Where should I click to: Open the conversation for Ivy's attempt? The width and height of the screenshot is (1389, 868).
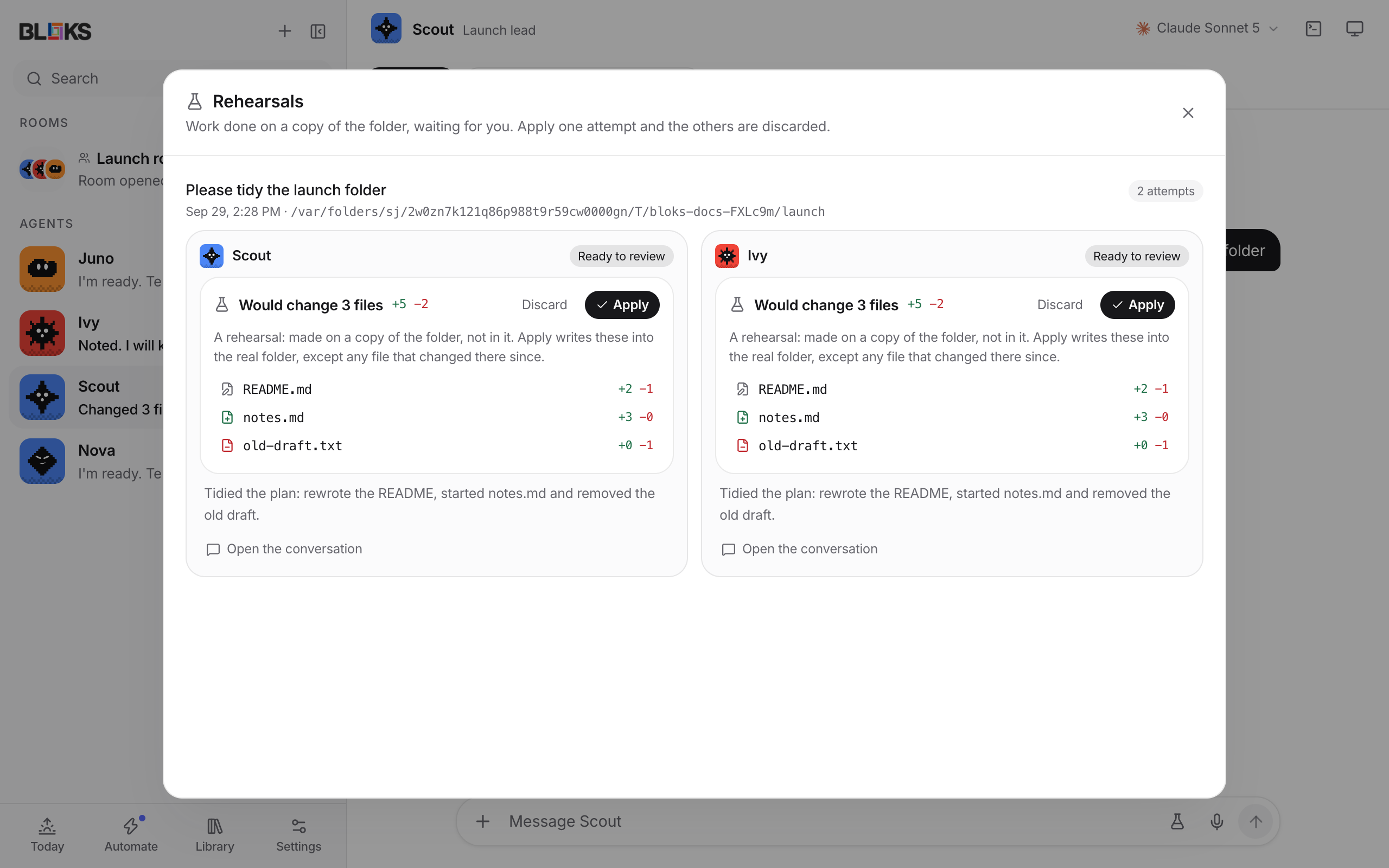pos(800,549)
